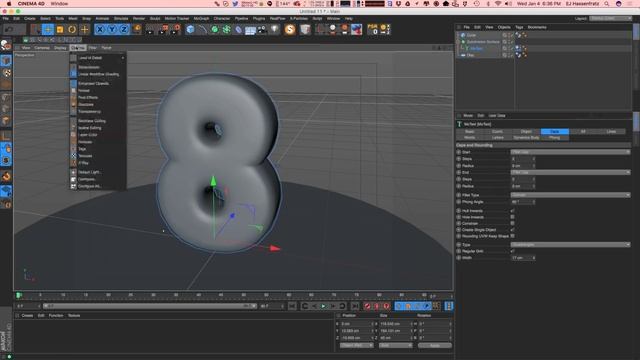Toggle the Constrain checkbox
Viewport: 640px width, 360px height.
pos(513,223)
